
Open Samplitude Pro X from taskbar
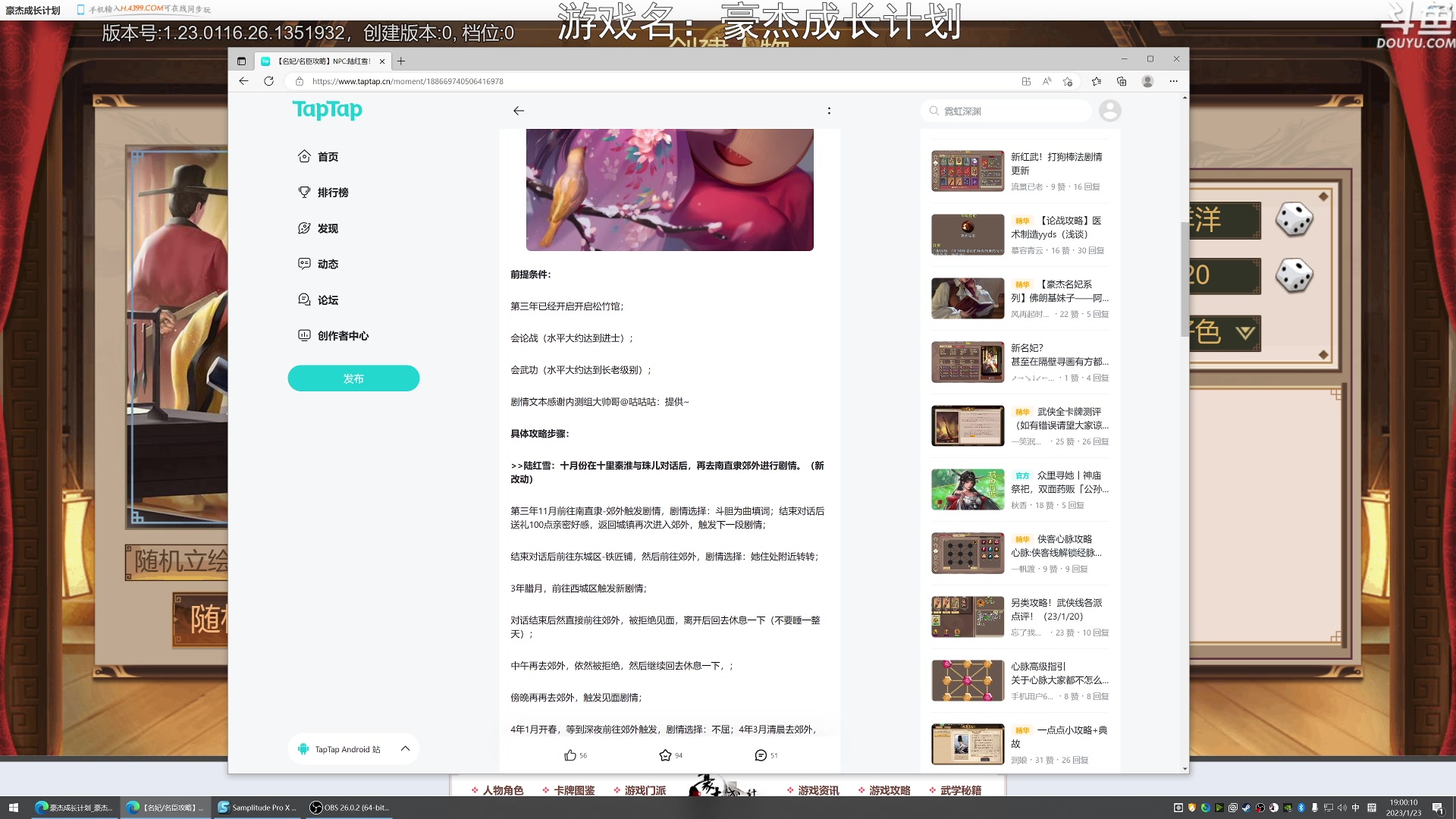257,808
